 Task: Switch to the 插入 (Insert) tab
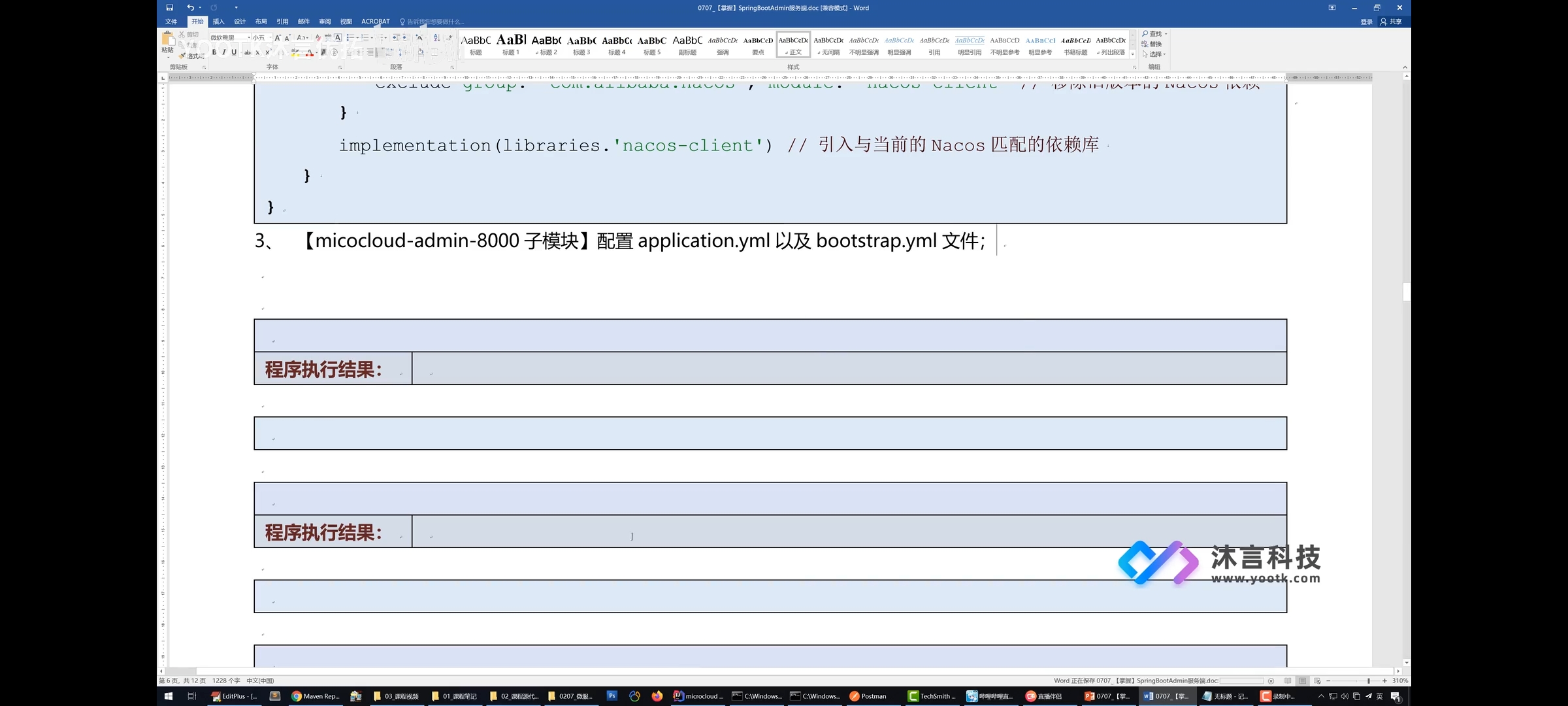point(218,22)
